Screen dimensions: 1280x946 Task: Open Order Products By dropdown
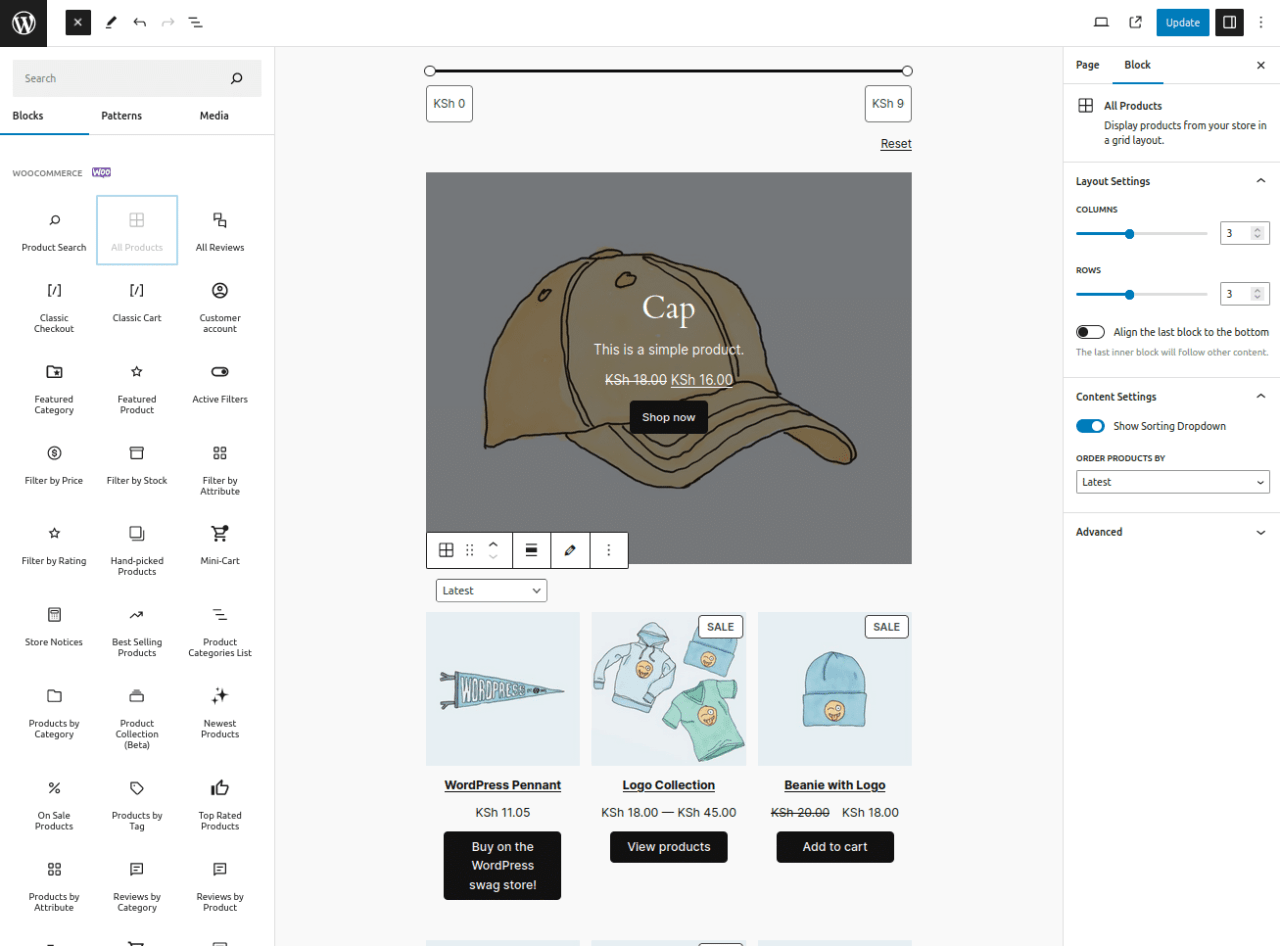point(1172,482)
